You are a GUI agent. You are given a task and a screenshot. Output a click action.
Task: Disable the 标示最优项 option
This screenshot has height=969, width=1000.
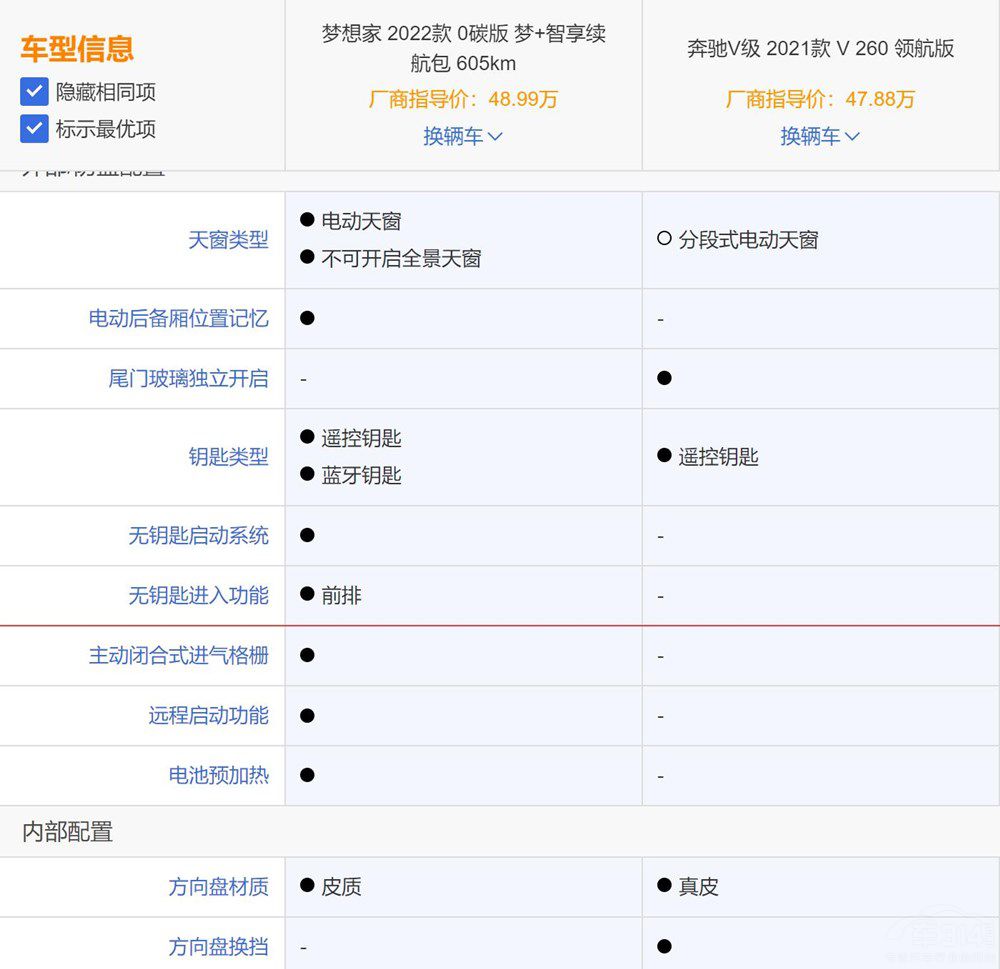coord(34,128)
